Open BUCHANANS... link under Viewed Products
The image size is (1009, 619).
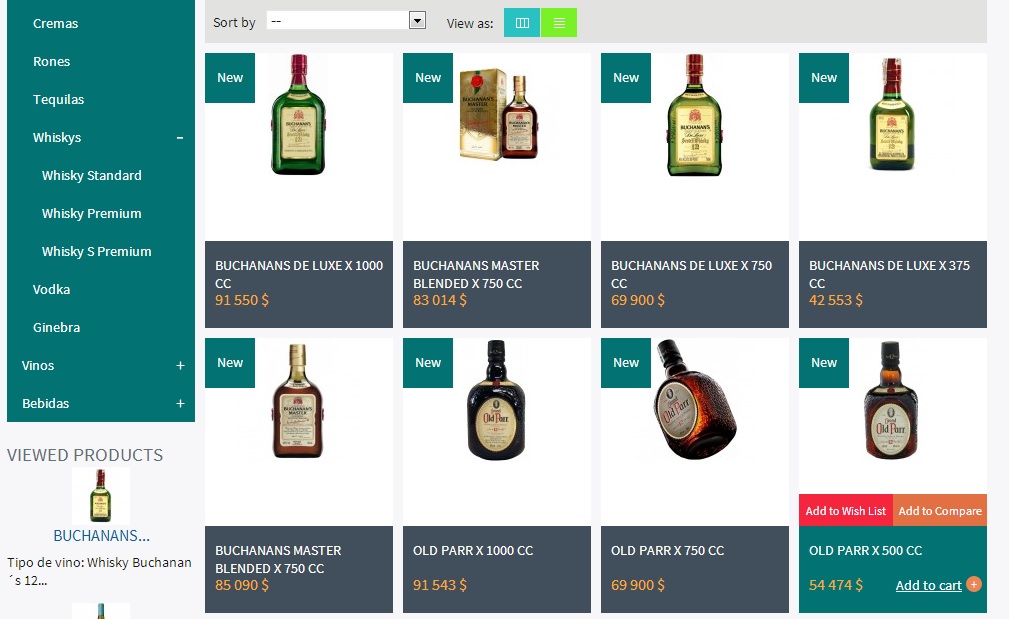(101, 535)
